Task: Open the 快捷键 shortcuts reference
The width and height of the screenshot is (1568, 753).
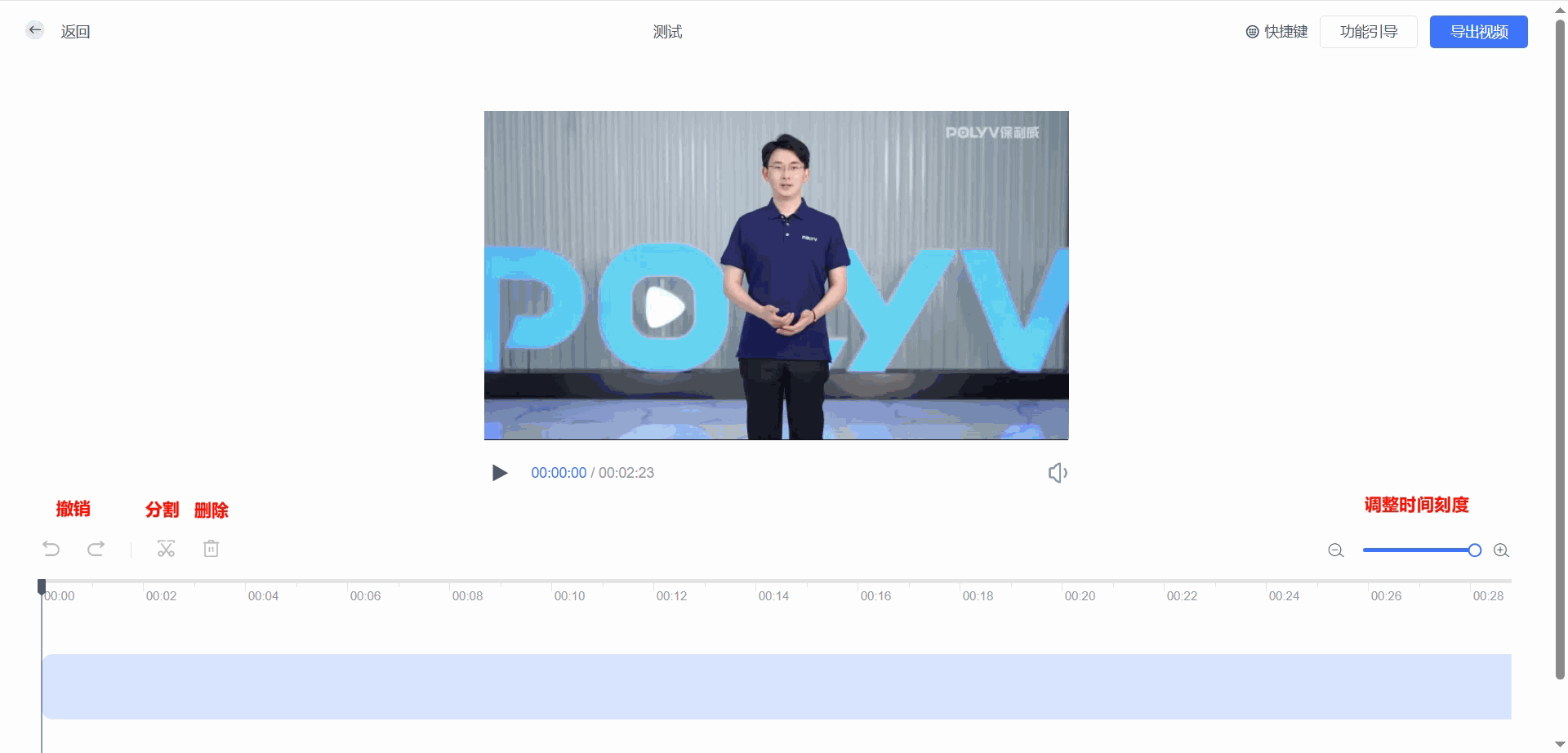Action: click(x=1276, y=32)
